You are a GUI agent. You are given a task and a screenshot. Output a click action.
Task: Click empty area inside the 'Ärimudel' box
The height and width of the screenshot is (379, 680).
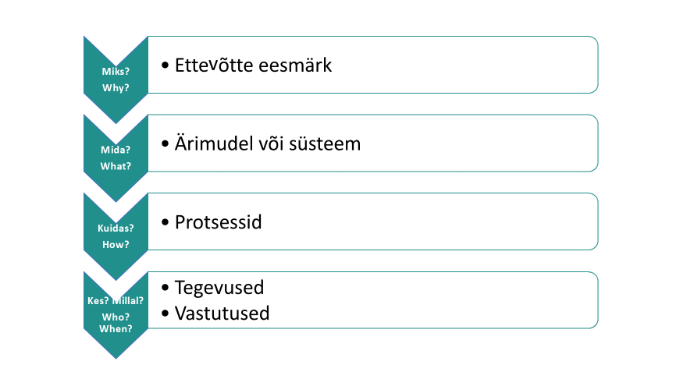pyautogui.click(x=477, y=143)
